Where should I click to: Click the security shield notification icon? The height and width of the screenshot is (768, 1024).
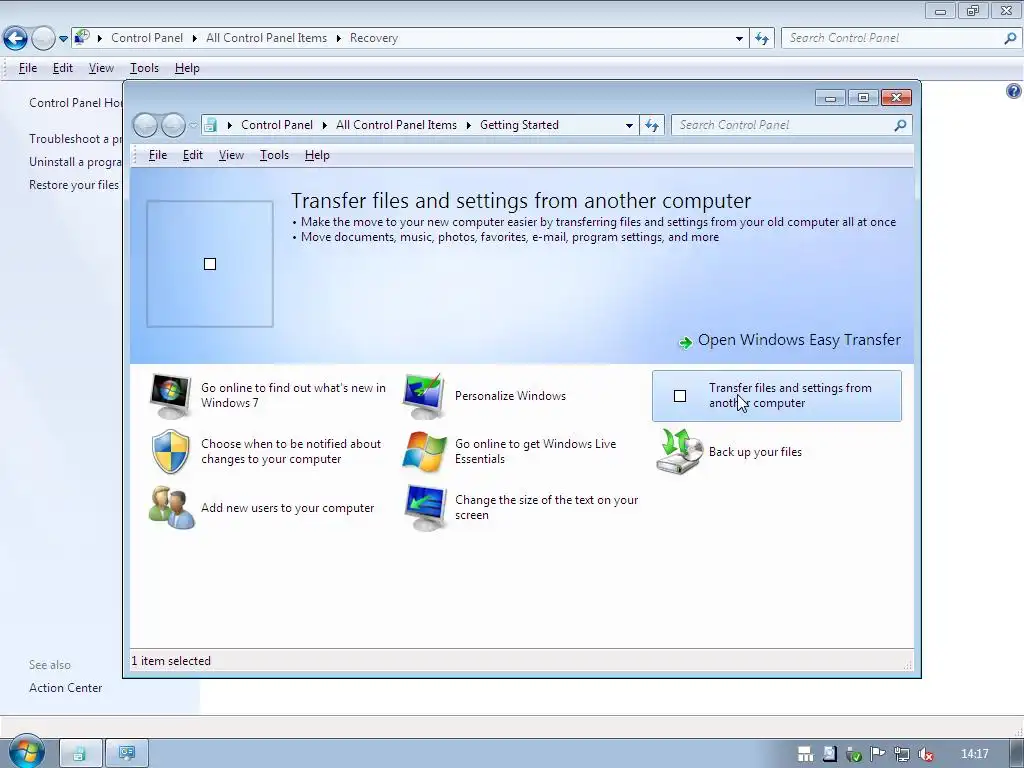click(x=170, y=451)
